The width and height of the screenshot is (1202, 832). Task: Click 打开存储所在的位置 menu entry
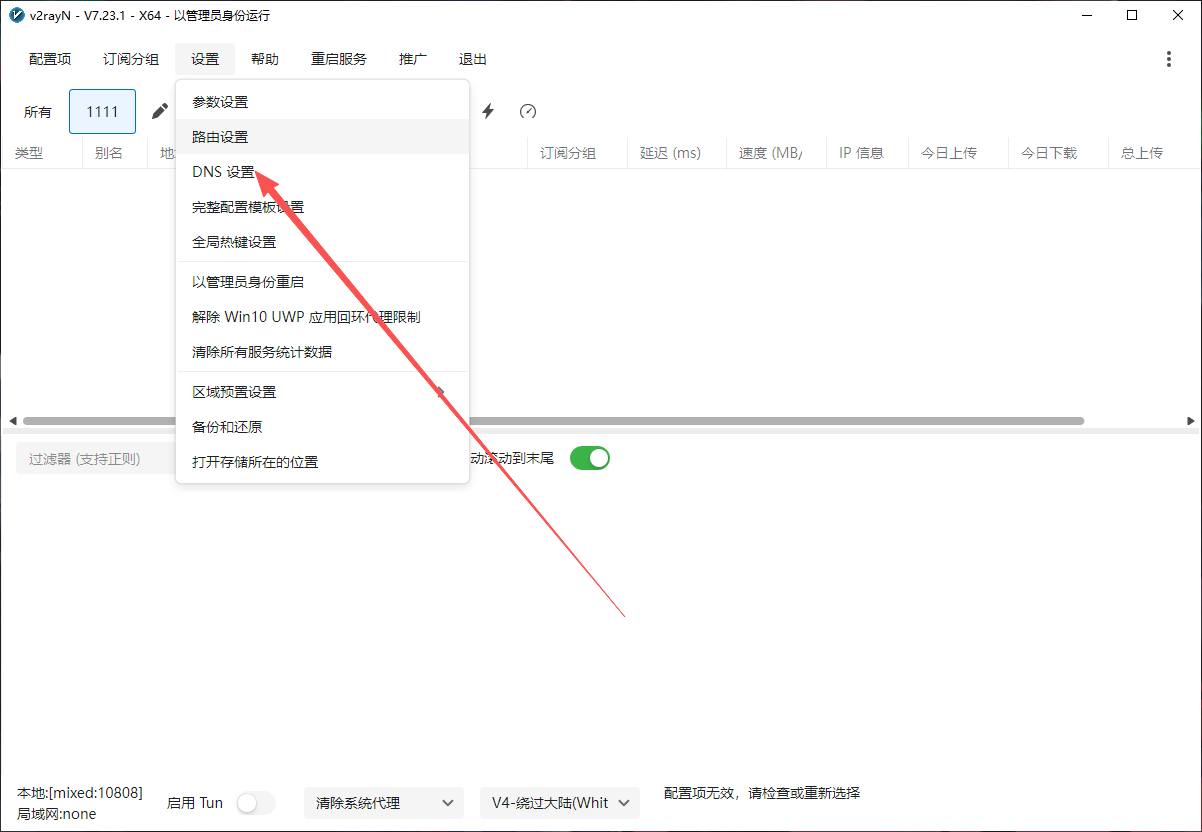[322, 462]
